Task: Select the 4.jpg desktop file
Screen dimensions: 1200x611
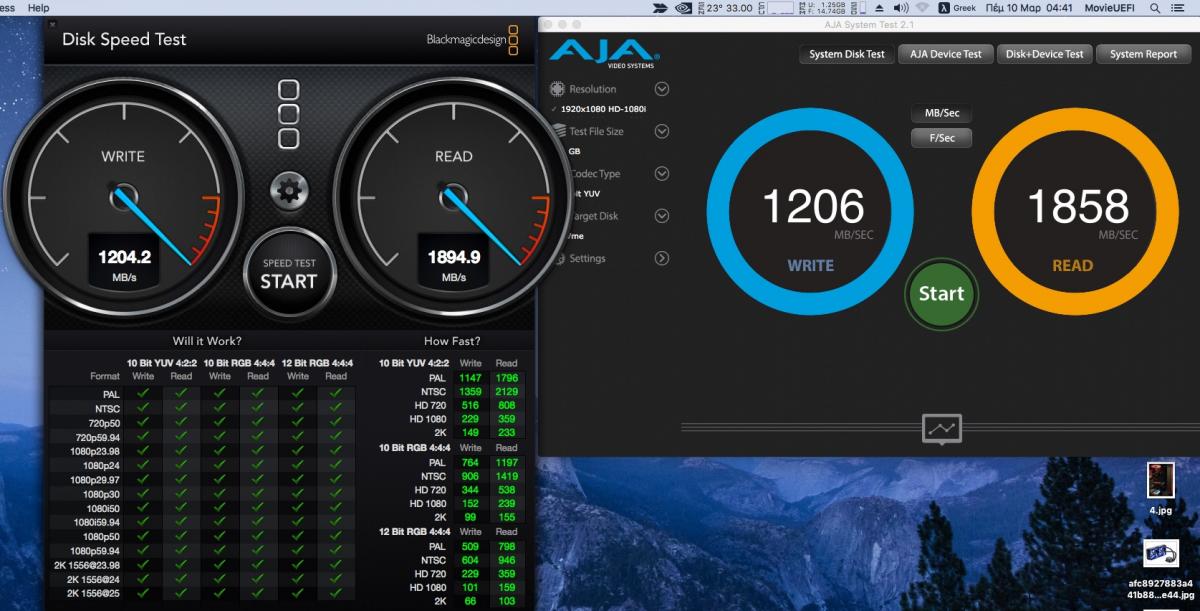Action: pyautogui.click(x=1160, y=488)
